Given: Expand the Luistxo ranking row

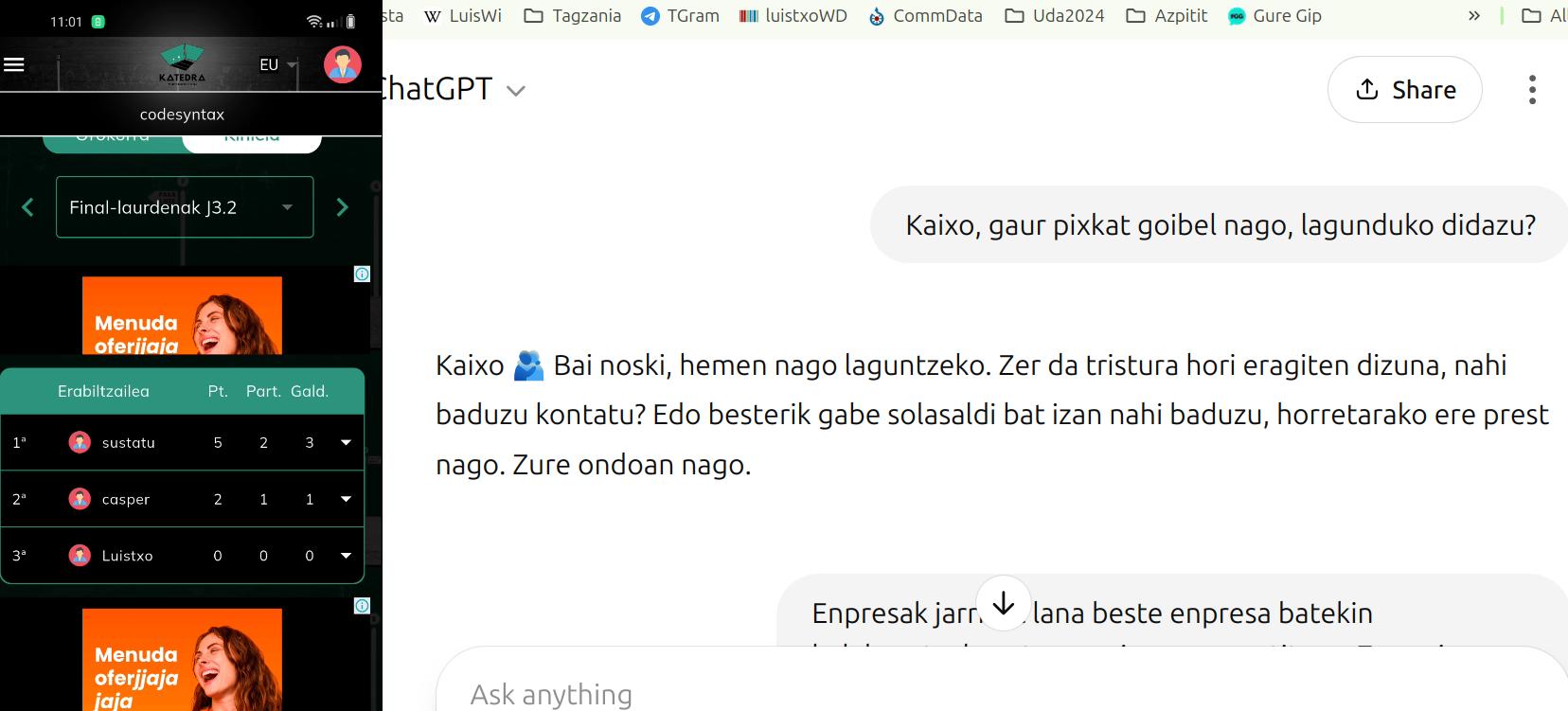Looking at the screenshot, I should (x=346, y=556).
